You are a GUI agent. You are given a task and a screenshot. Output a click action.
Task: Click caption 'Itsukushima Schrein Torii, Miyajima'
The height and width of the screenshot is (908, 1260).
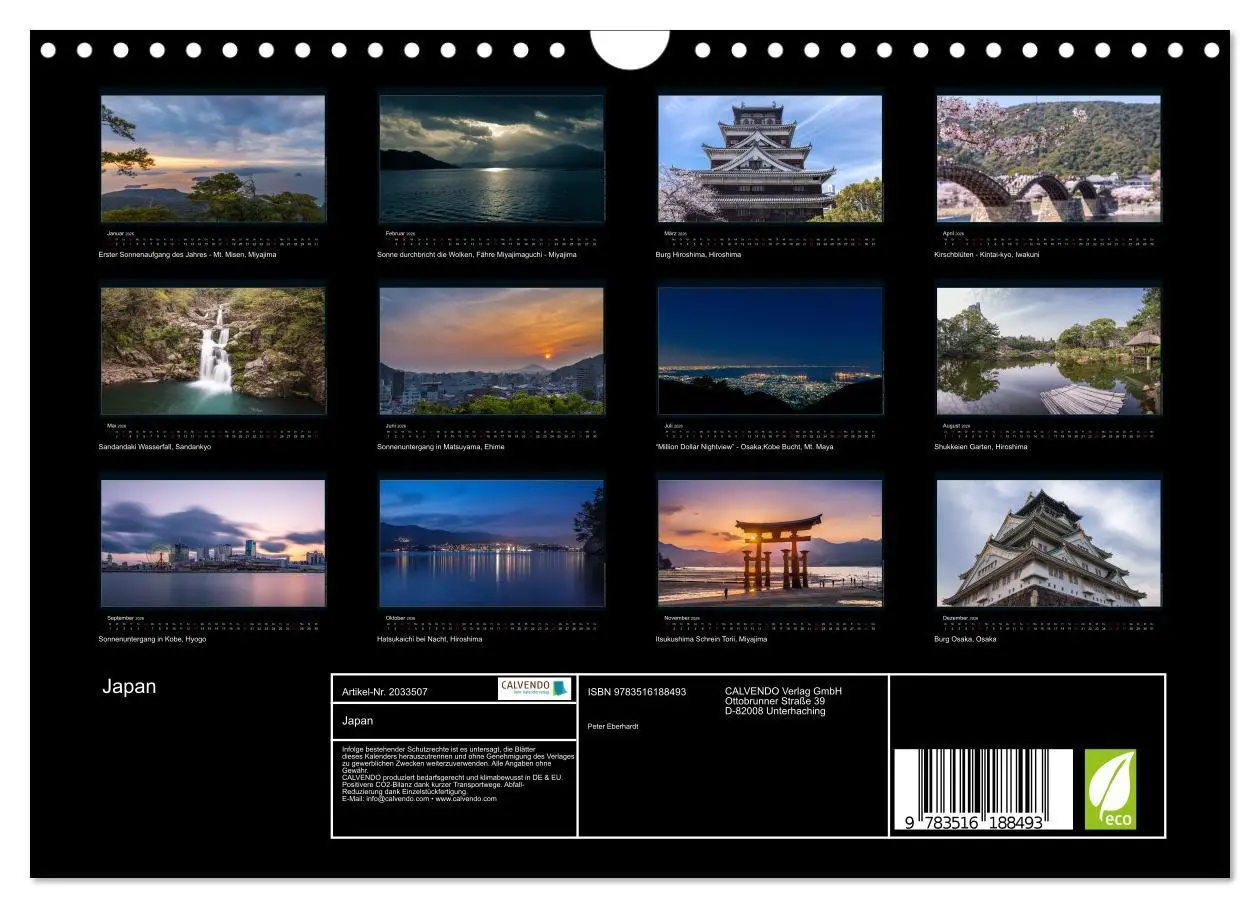tap(711, 639)
